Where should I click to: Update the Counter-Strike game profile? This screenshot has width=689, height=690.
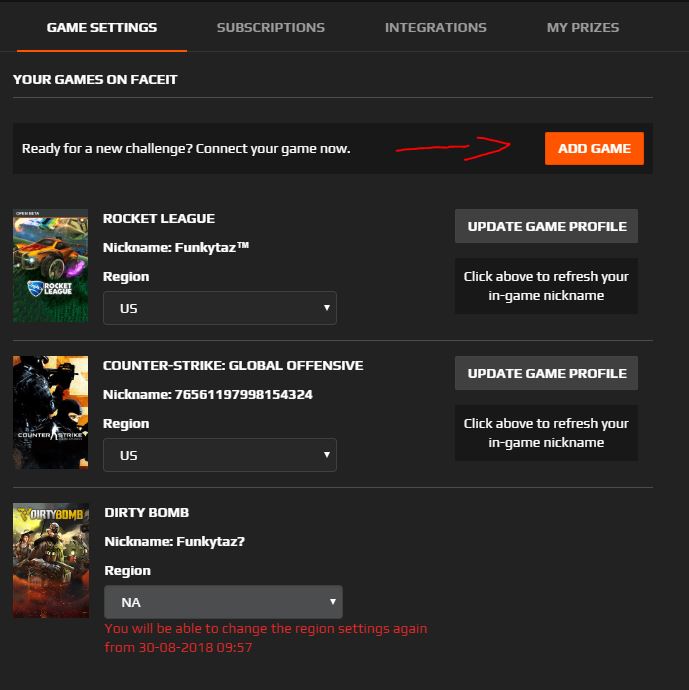click(546, 373)
